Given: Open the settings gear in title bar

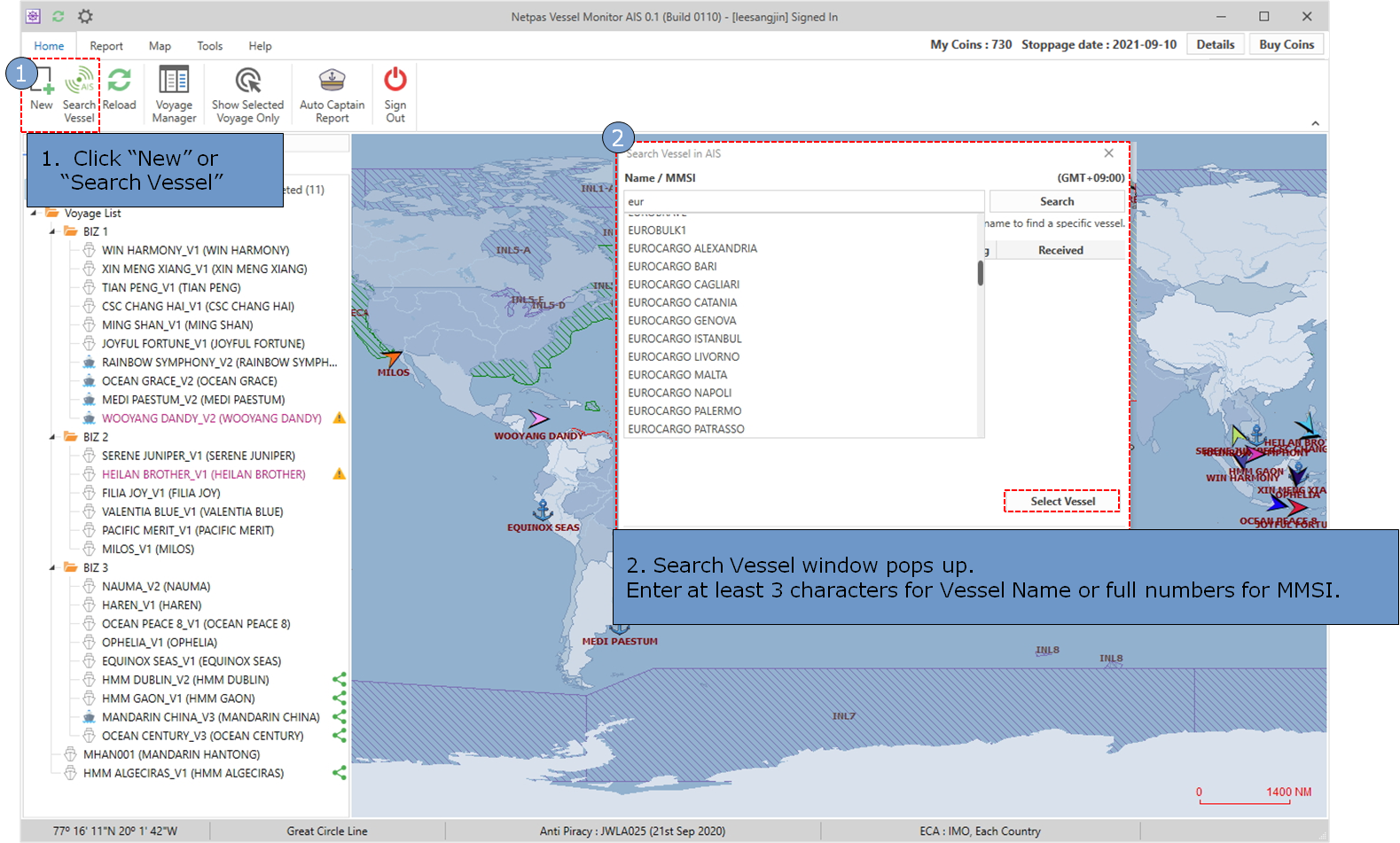Looking at the screenshot, I should click(85, 16).
